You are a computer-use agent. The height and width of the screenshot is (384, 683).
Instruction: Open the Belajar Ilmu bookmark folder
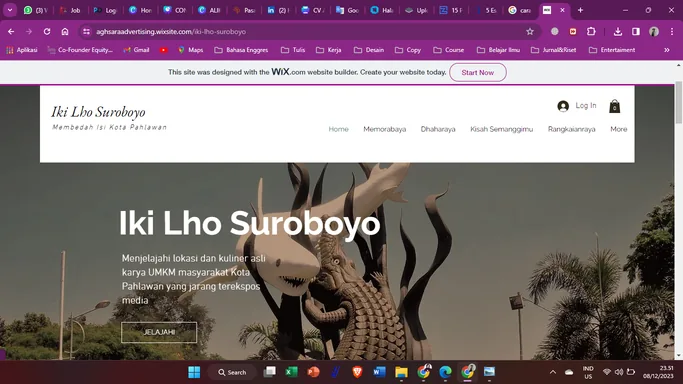[498, 50]
